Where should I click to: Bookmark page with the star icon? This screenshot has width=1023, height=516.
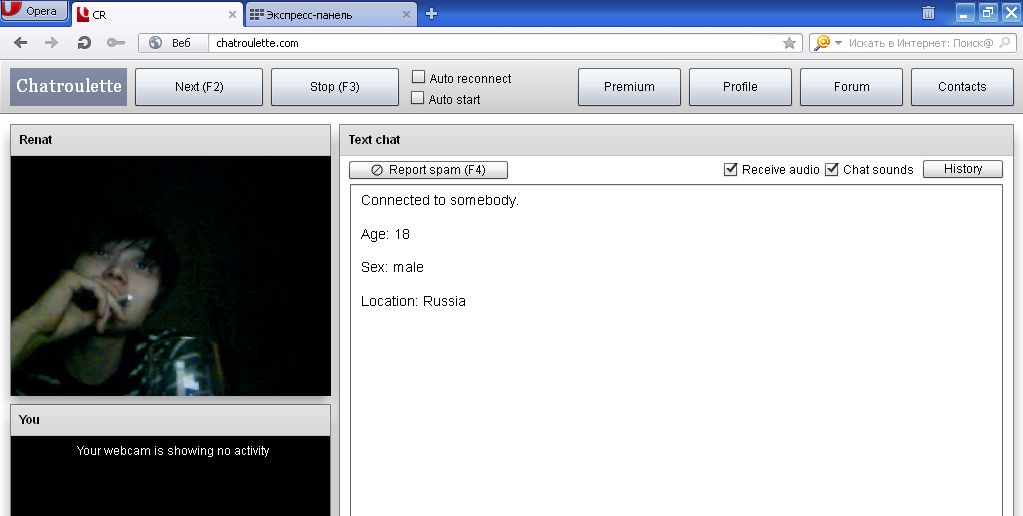click(x=789, y=43)
